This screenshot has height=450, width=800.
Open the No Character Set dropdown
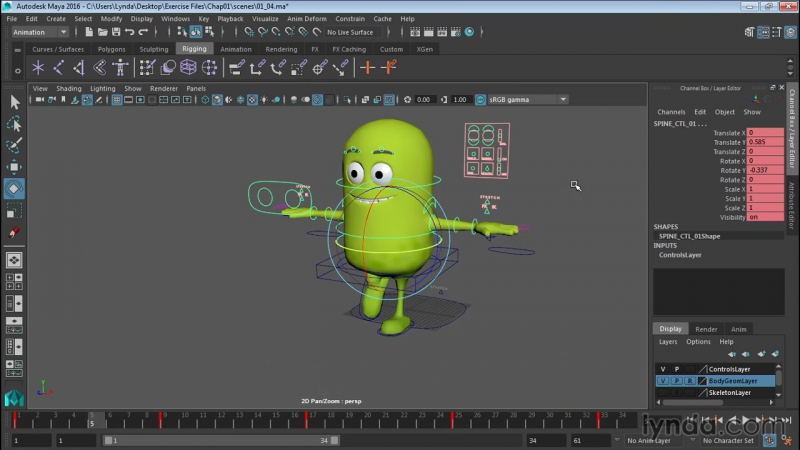(x=728, y=440)
